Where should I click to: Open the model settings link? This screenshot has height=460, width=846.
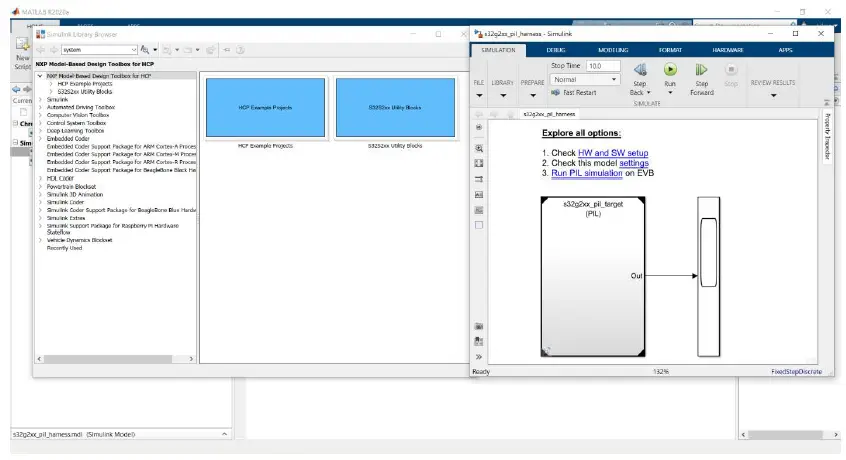pyautogui.click(x=634, y=163)
